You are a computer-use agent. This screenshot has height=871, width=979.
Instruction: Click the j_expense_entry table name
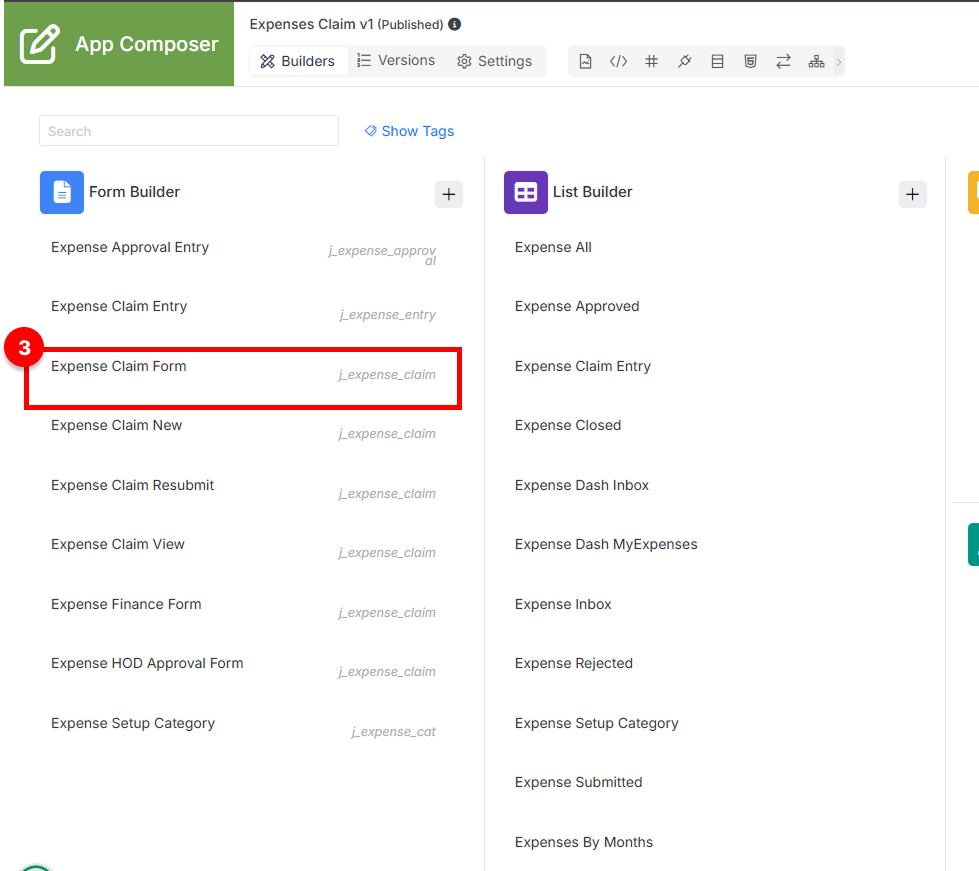point(388,315)
